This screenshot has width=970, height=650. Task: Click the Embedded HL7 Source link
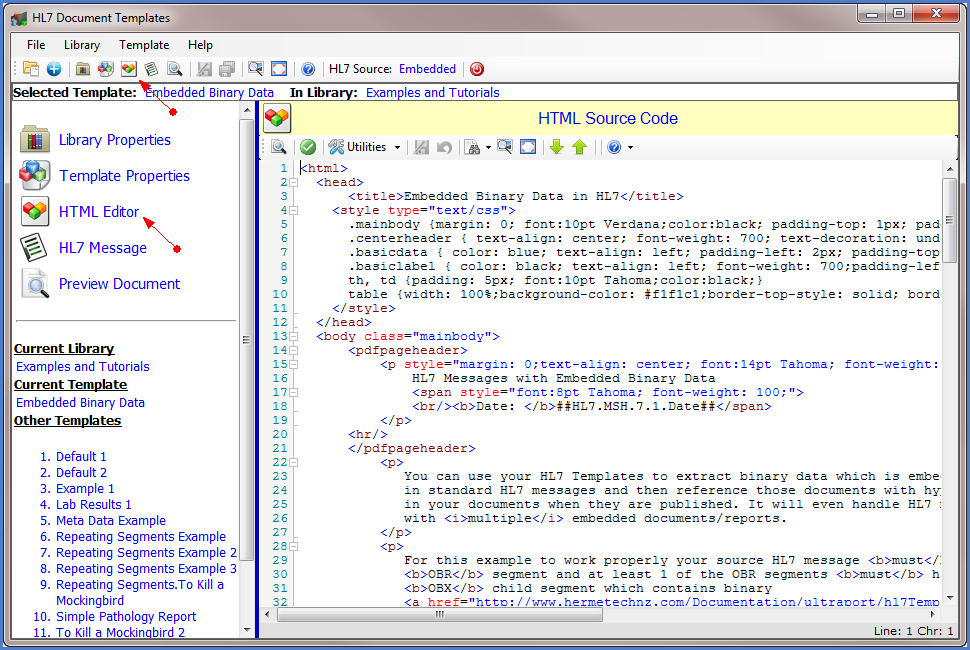click(x=427, y=69)
